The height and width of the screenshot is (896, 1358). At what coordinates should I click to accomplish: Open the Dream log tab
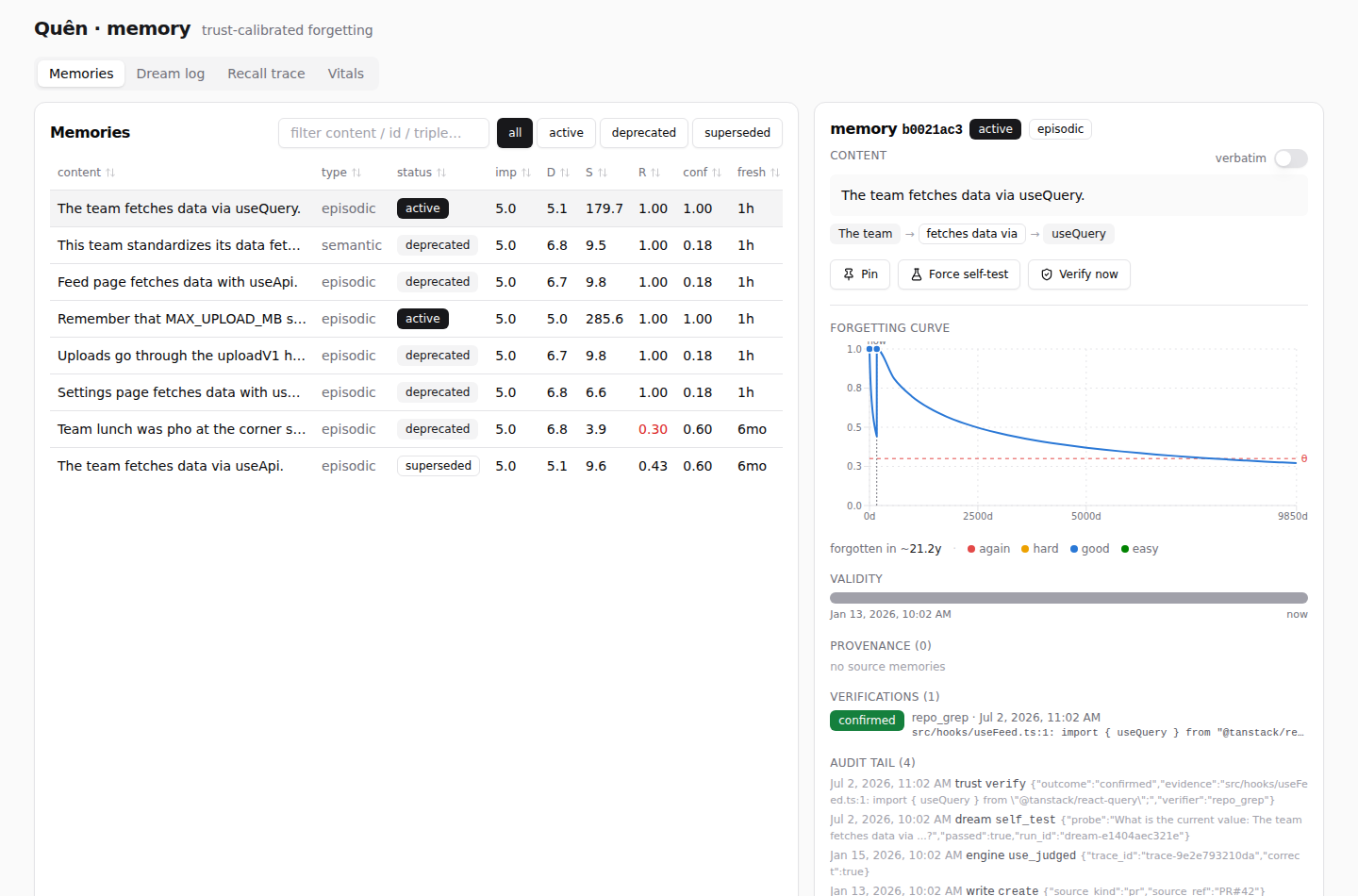(171, 74)
